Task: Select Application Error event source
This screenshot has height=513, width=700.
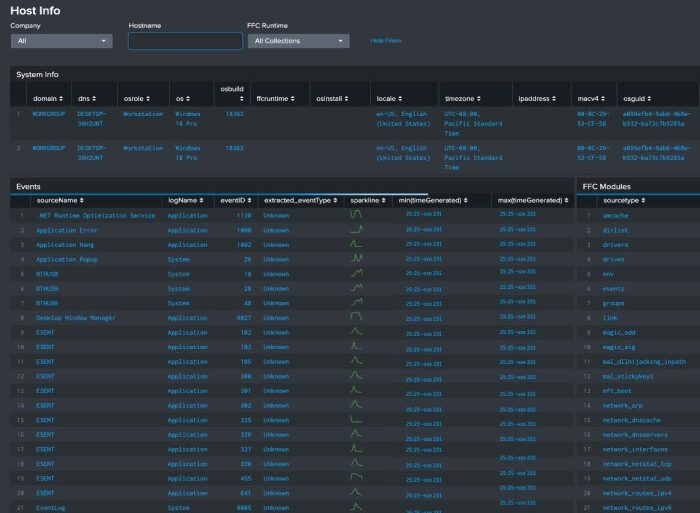Action: [67, 230]
